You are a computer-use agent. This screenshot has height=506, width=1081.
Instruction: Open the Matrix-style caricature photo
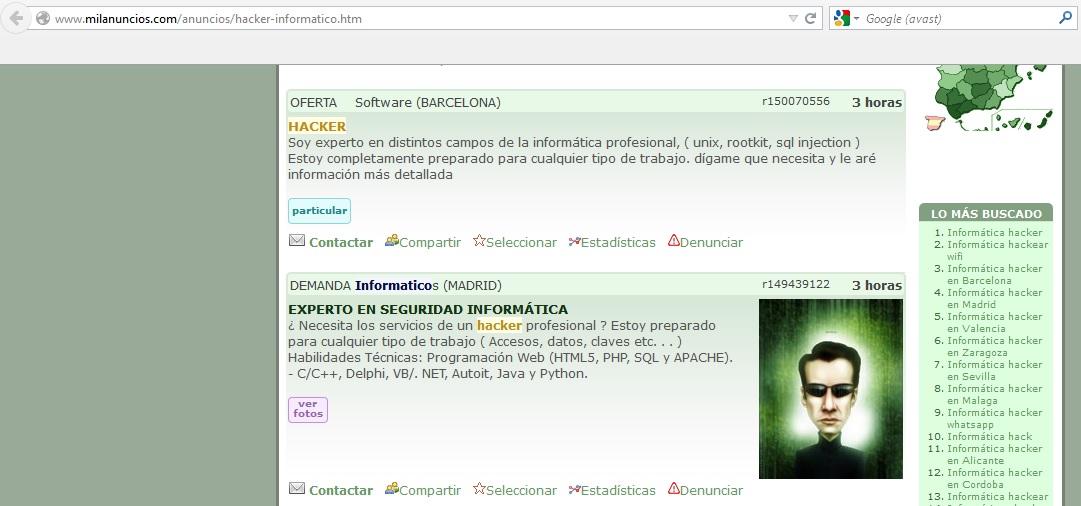831,388
